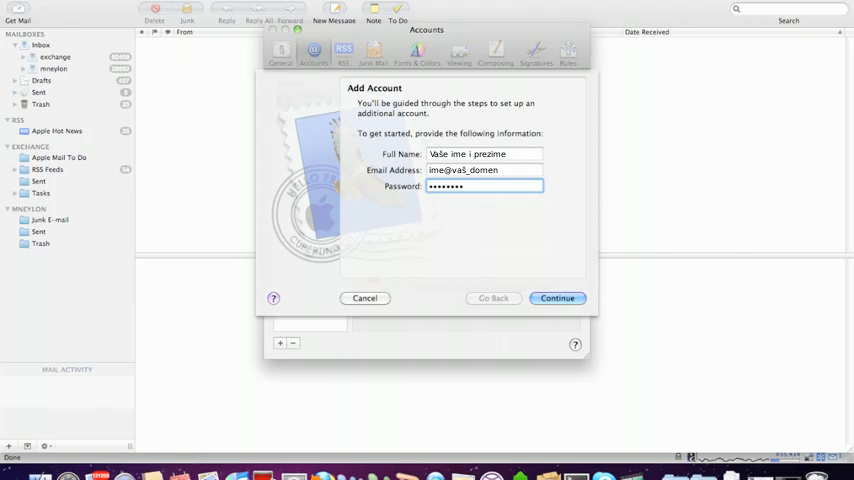854x480 pixels.
Task: Open the sidebar action gear menu
Action: click(x=46, y=446)
